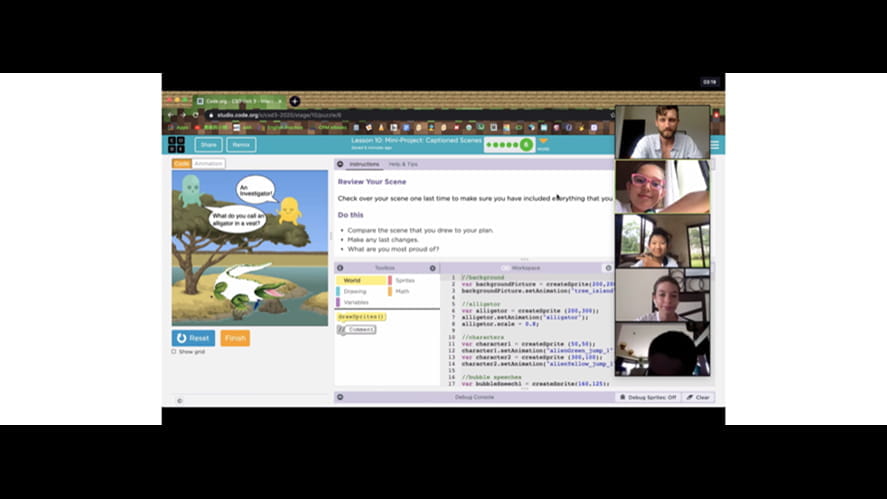The height and width of the screenshot is (499, 887).
Task: Toggle Debug Sprites off button
Action: (648, 397)
